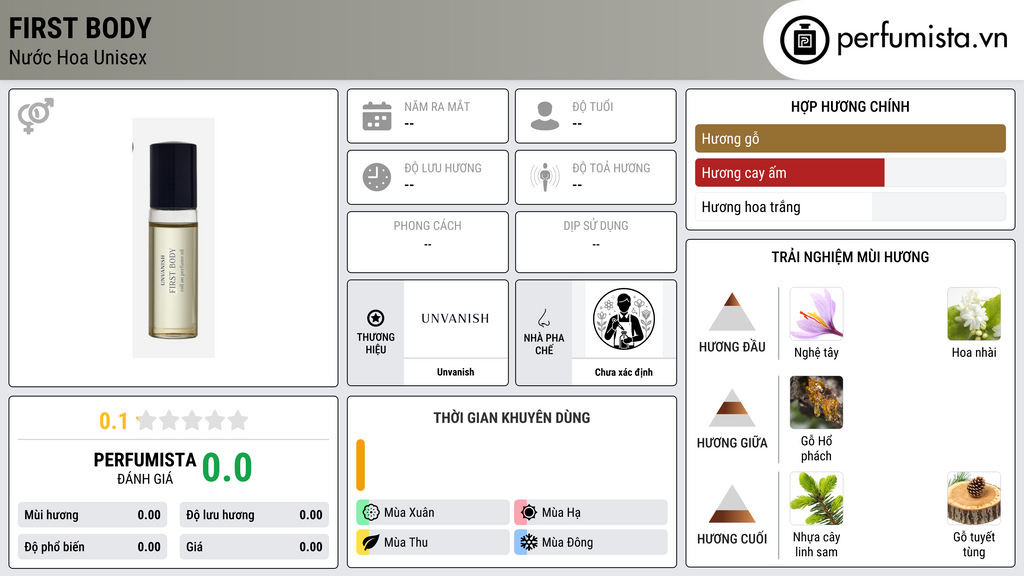Click the perfumista.vn perfume bottle logo icon
This screenshot has height=576, width=1024.
(x=804, y=40)
